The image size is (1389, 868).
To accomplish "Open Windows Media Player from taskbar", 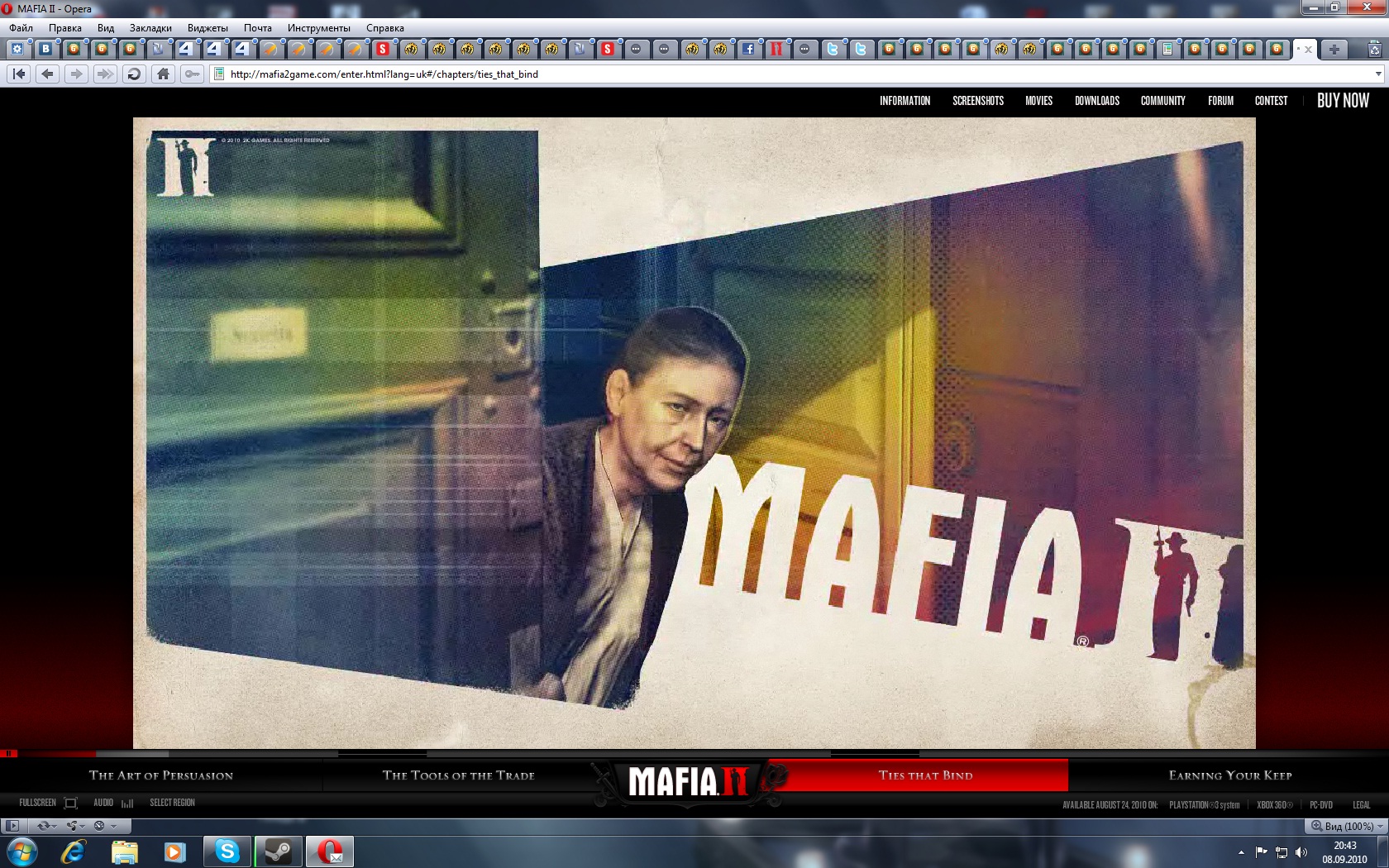I will pyautogui.click(x=174, y=851).
